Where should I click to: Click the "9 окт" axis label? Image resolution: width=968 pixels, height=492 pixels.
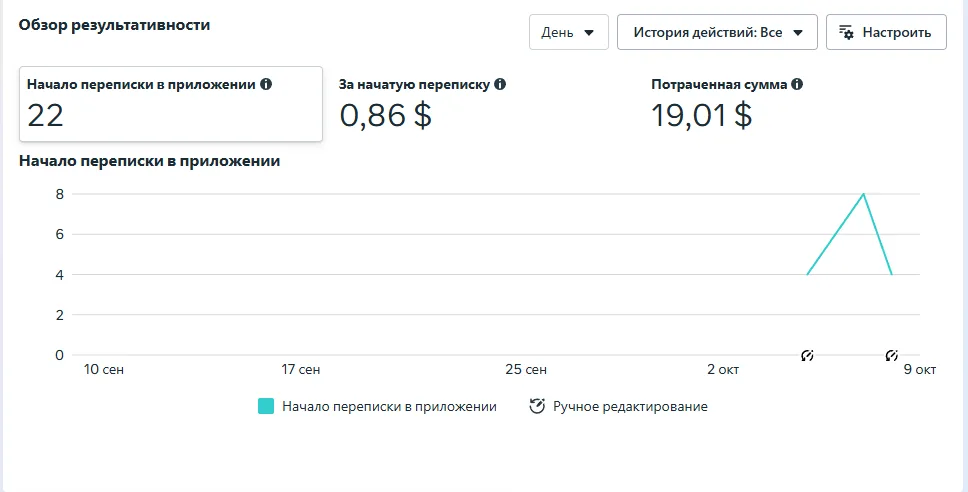coord(920,370)
